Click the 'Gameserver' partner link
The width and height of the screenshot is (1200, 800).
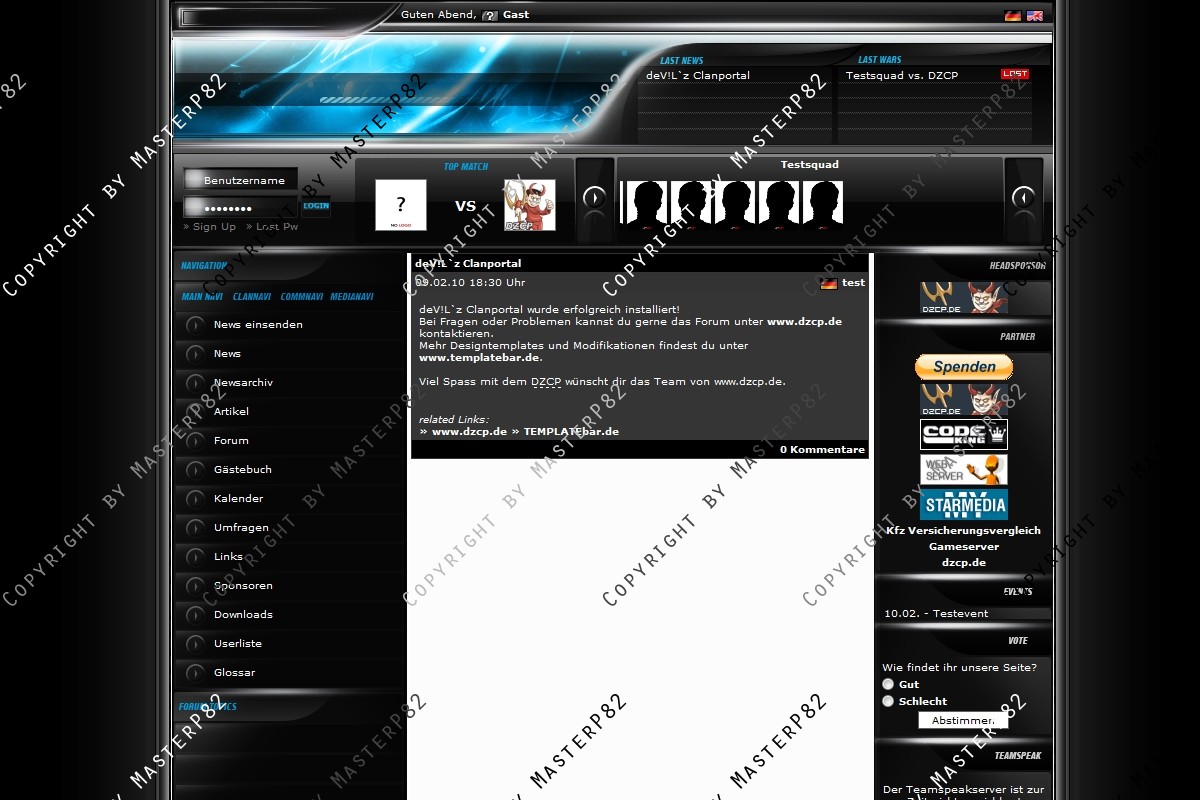963,547
